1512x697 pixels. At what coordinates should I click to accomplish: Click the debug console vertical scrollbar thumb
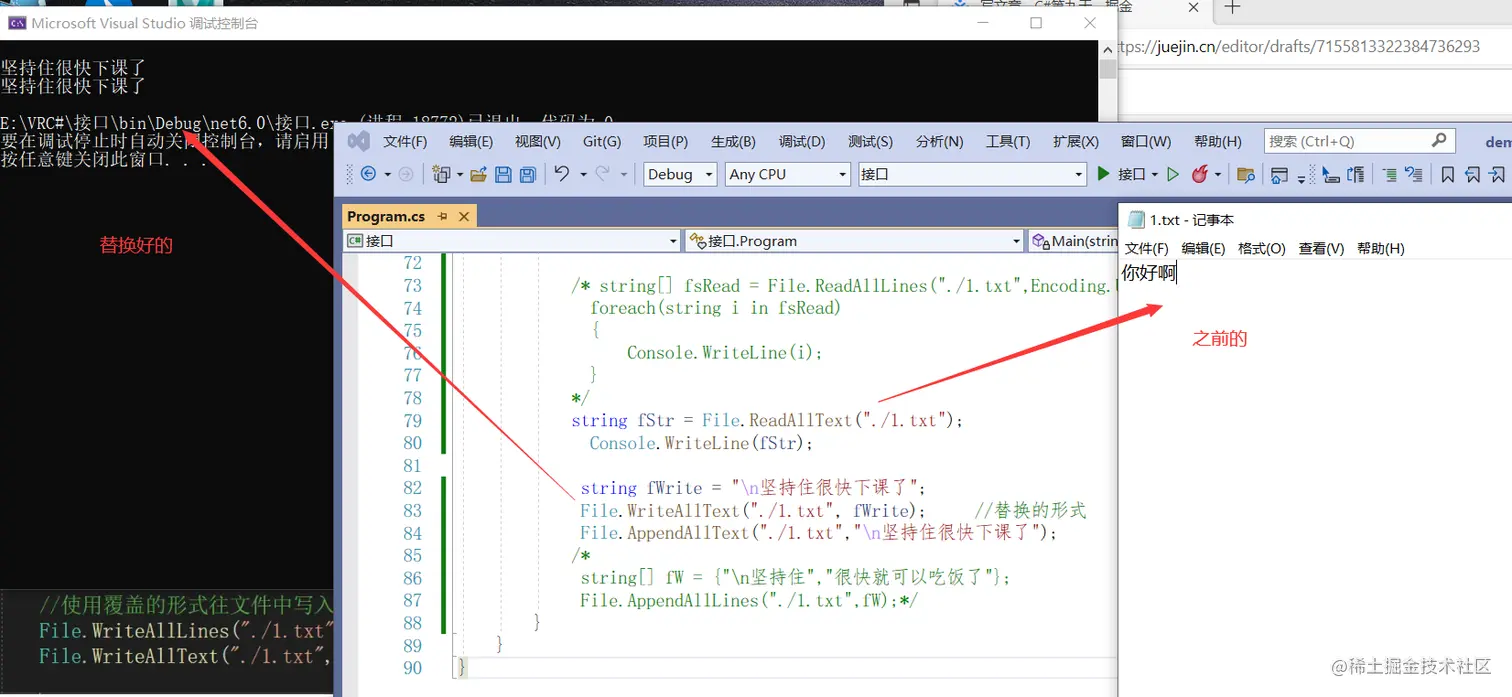(x=1107, y=69)
